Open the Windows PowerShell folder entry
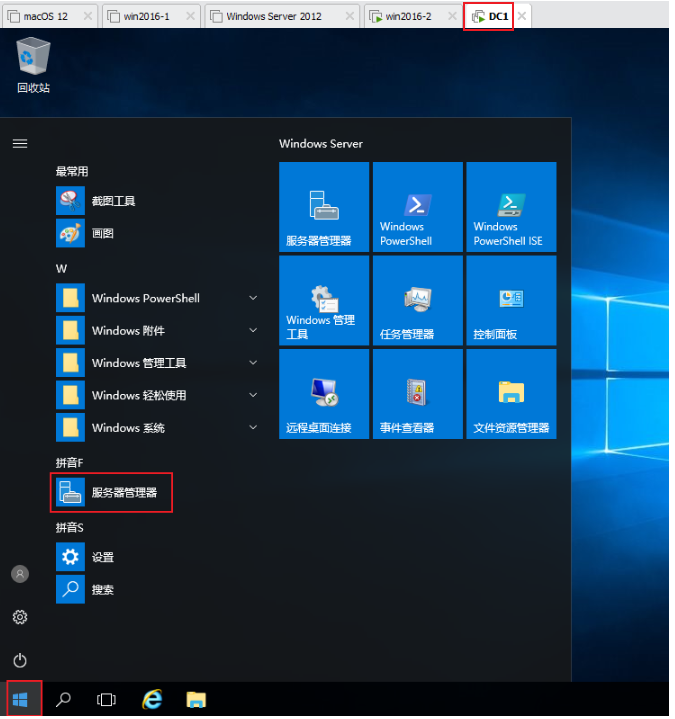675x719 pixels. pos(158,300)
